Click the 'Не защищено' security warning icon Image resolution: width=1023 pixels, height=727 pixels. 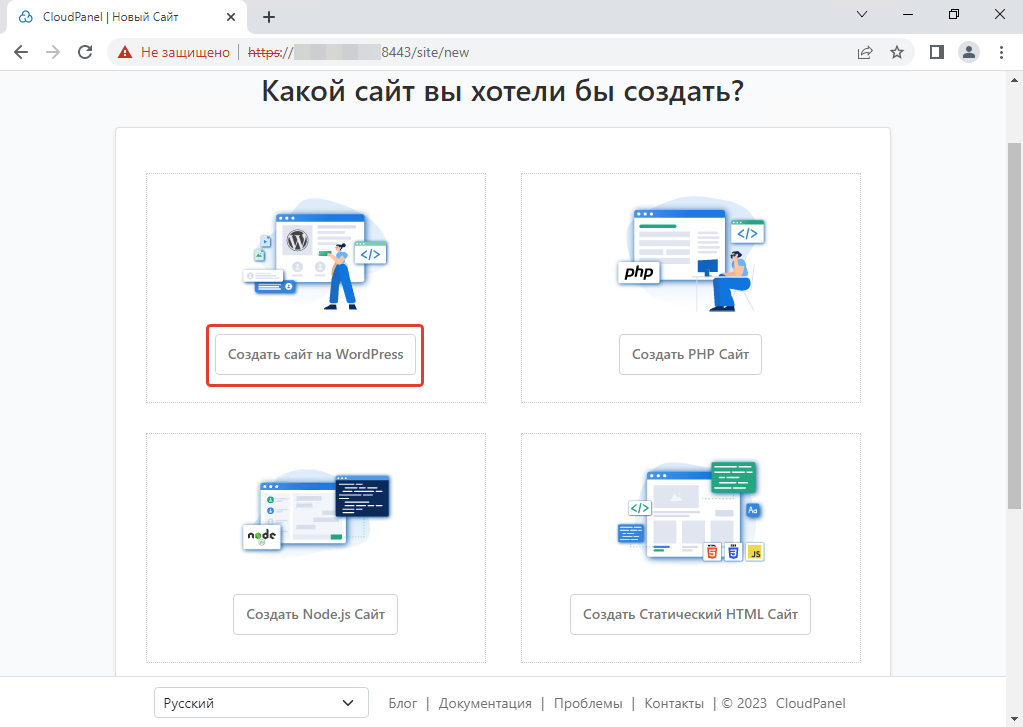click(x=123, y=52)
